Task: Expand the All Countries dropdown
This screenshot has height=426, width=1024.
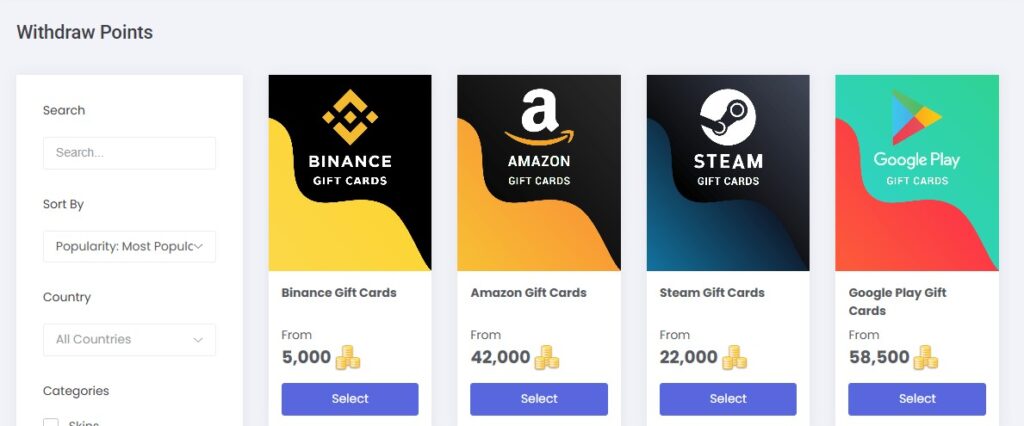Action: [129, 339]
